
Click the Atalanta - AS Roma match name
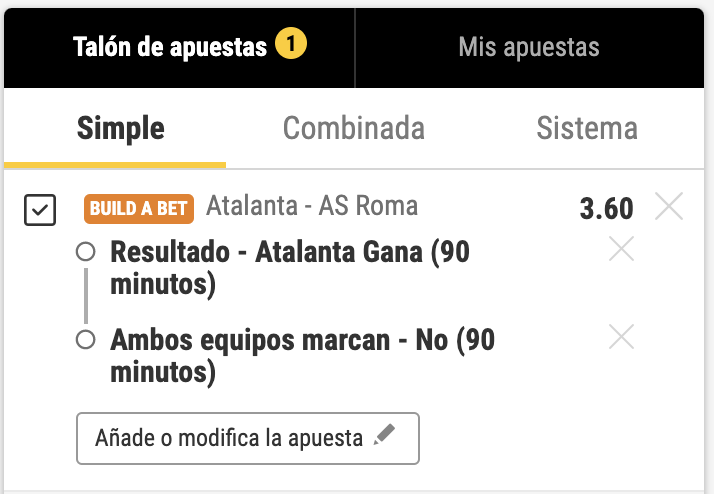[312, 206]
